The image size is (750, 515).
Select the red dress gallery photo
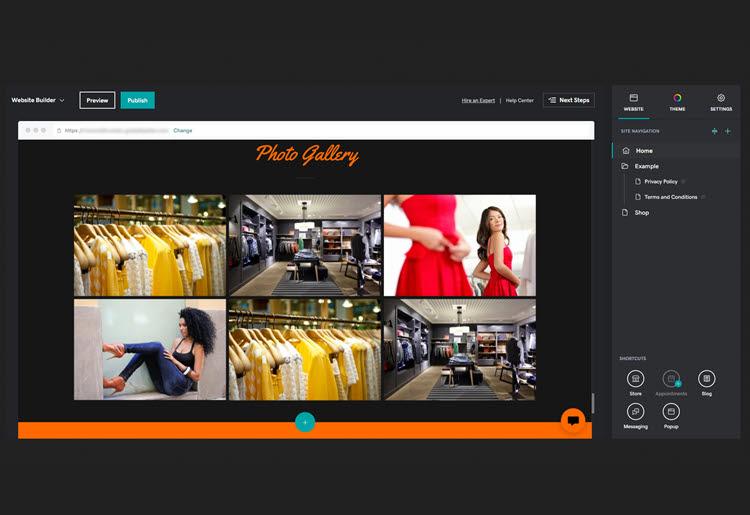[x=459, y=245]
